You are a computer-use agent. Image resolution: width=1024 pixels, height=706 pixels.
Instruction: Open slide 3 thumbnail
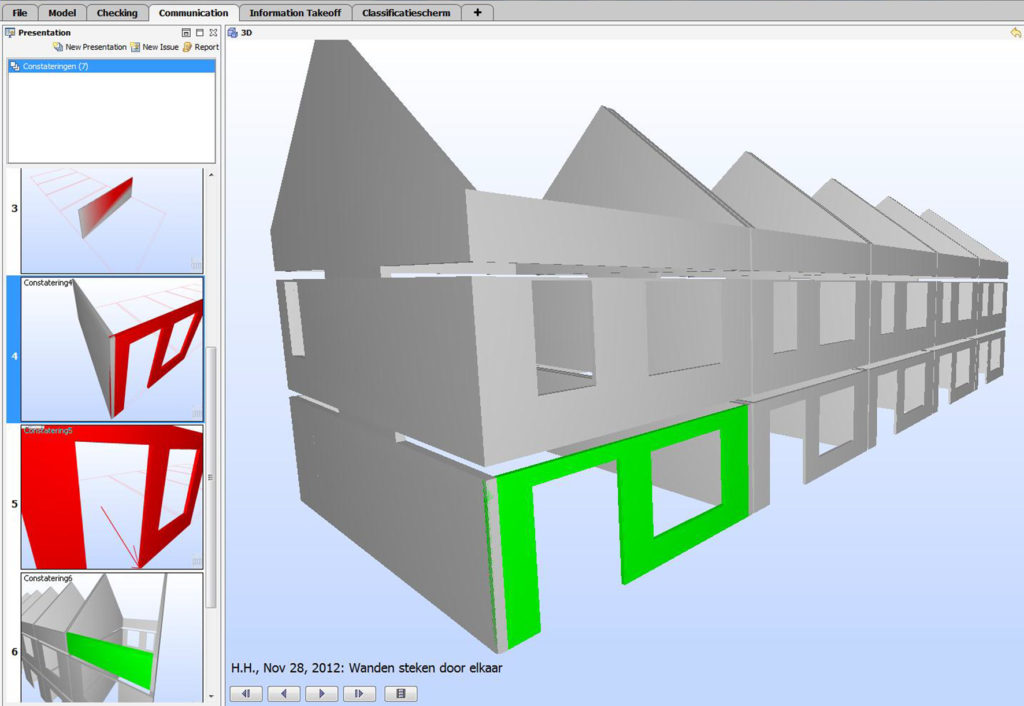pyautogui.click(x=112, y=221)
